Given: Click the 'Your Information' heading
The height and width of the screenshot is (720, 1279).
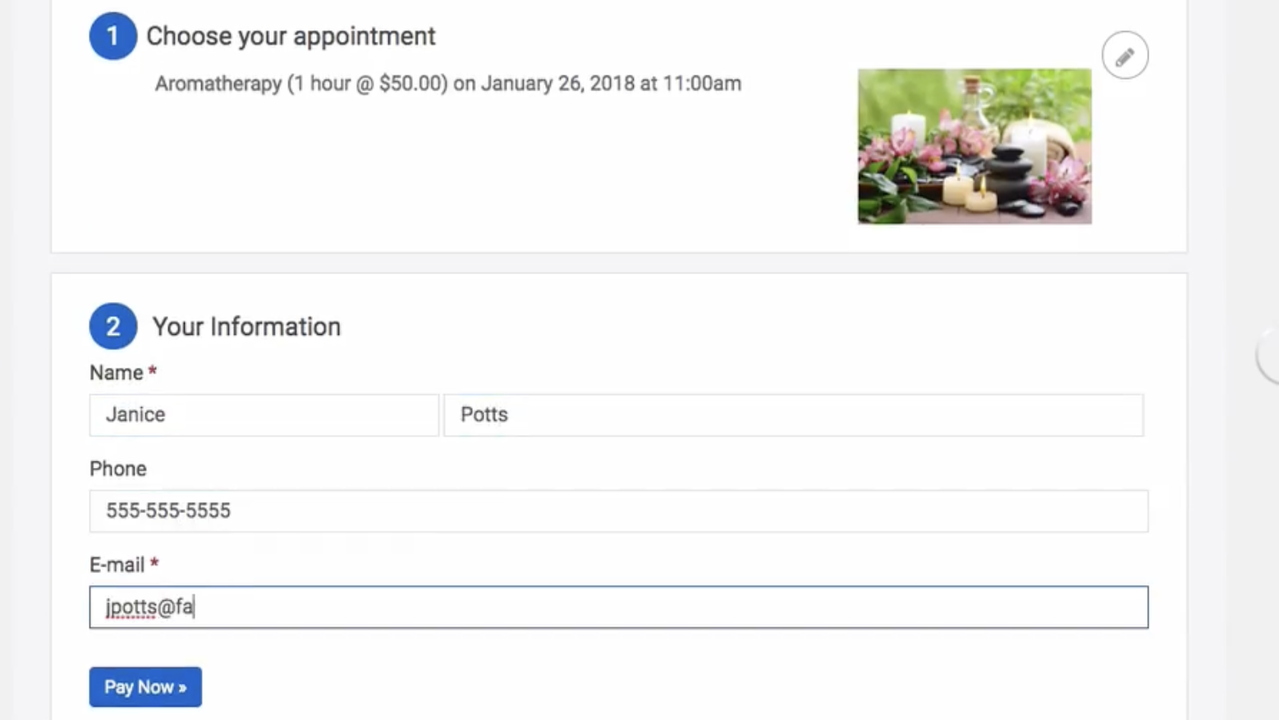Looking at the screenshot, I should coord(246,327).
